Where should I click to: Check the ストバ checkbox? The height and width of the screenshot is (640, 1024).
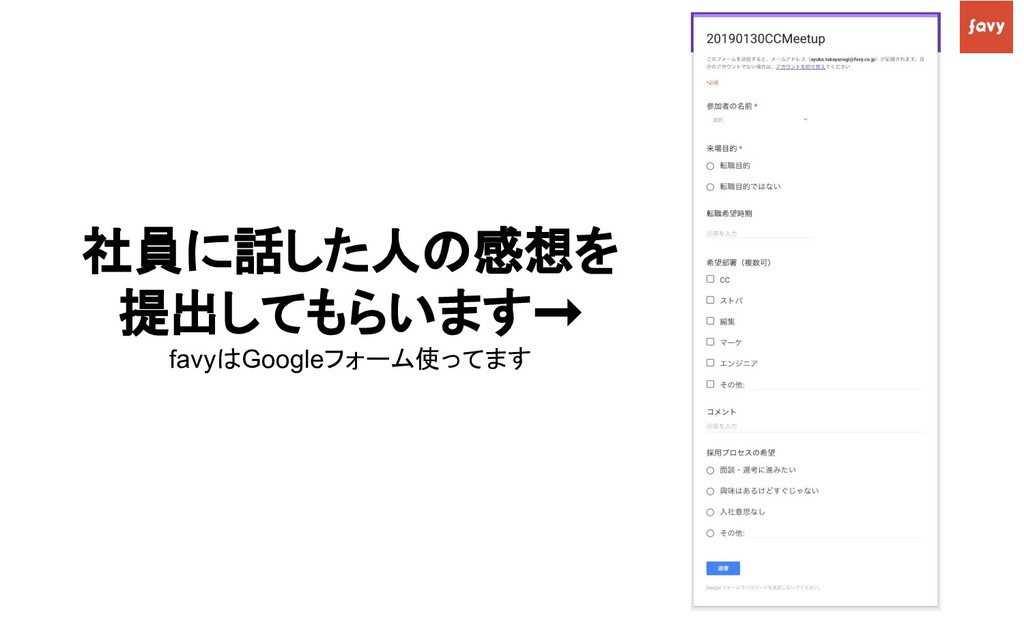coord(711,300)
